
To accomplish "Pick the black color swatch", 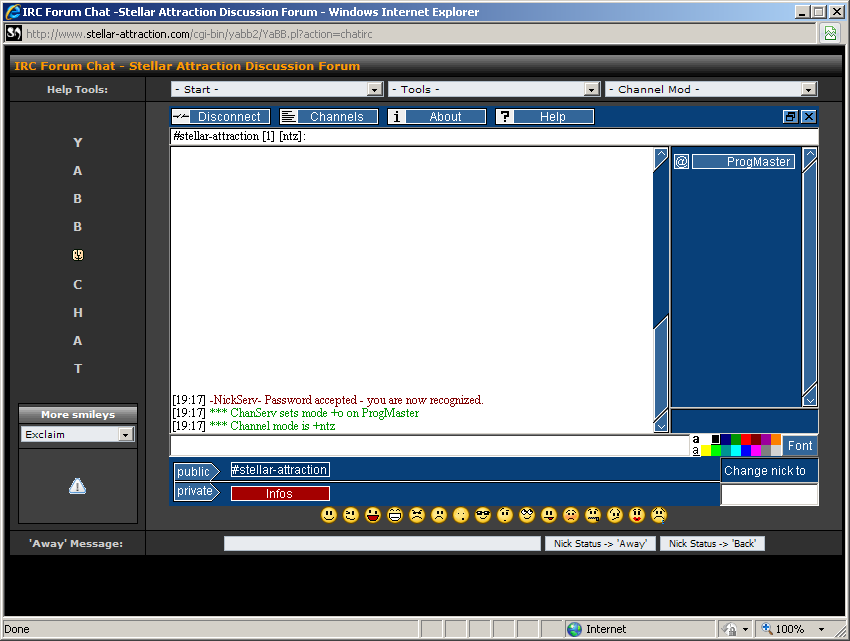I will [716, 439].
